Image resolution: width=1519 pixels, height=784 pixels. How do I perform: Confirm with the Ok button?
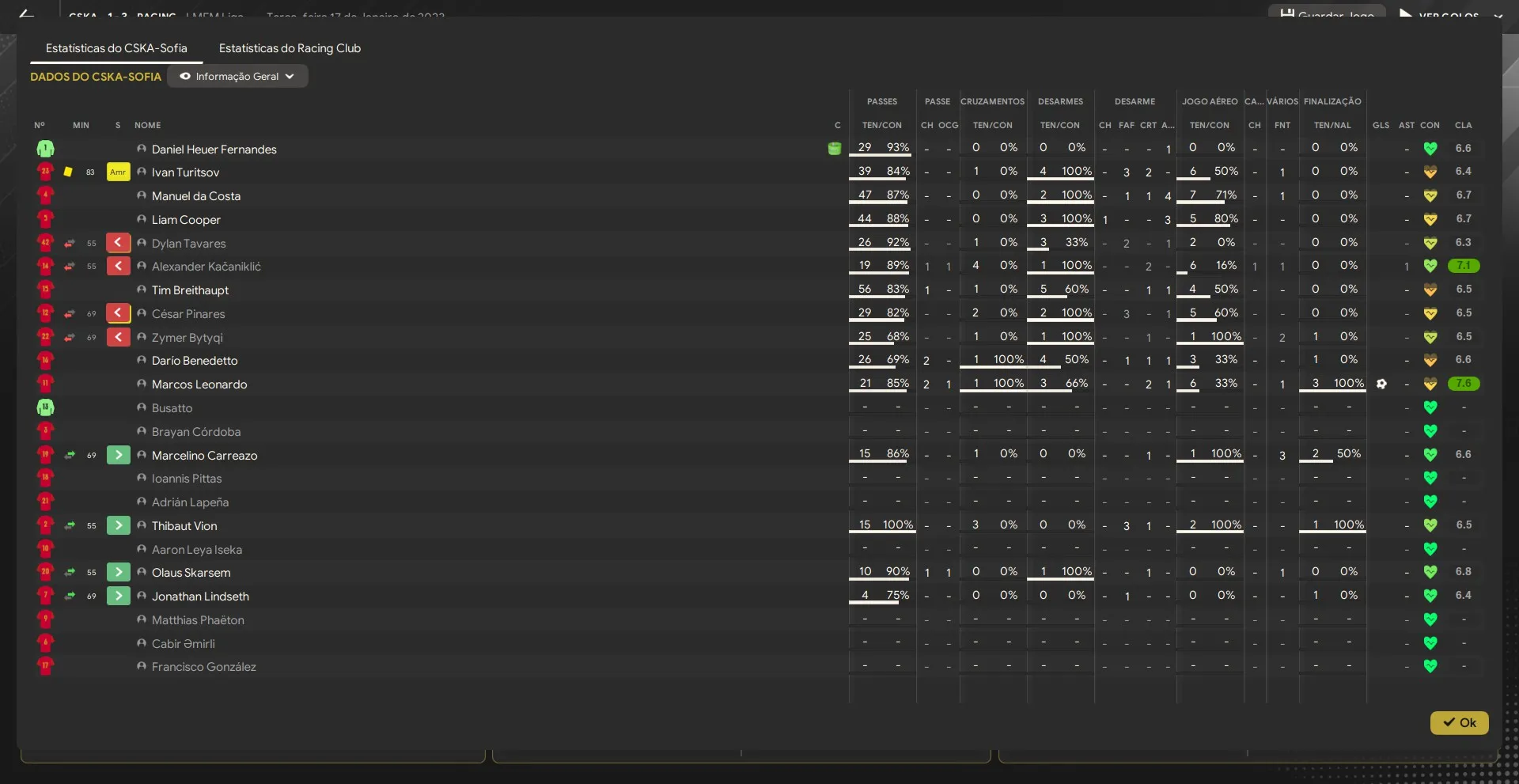pos(1459,722)
